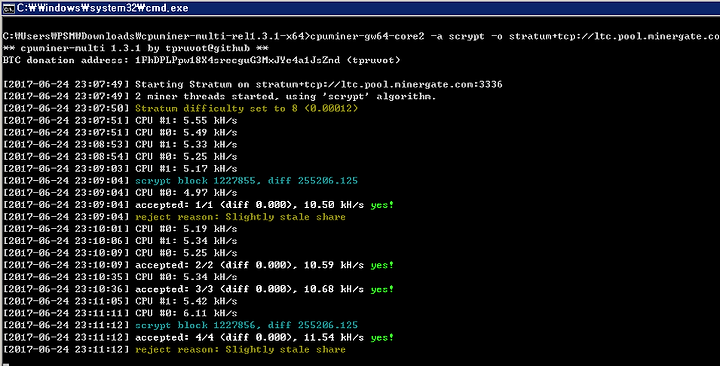Image resolution: width=720 pixels, height=366 pixels.
Task: Click the 'scrypt block 1227855' line
Action: [x=180, y=180]
